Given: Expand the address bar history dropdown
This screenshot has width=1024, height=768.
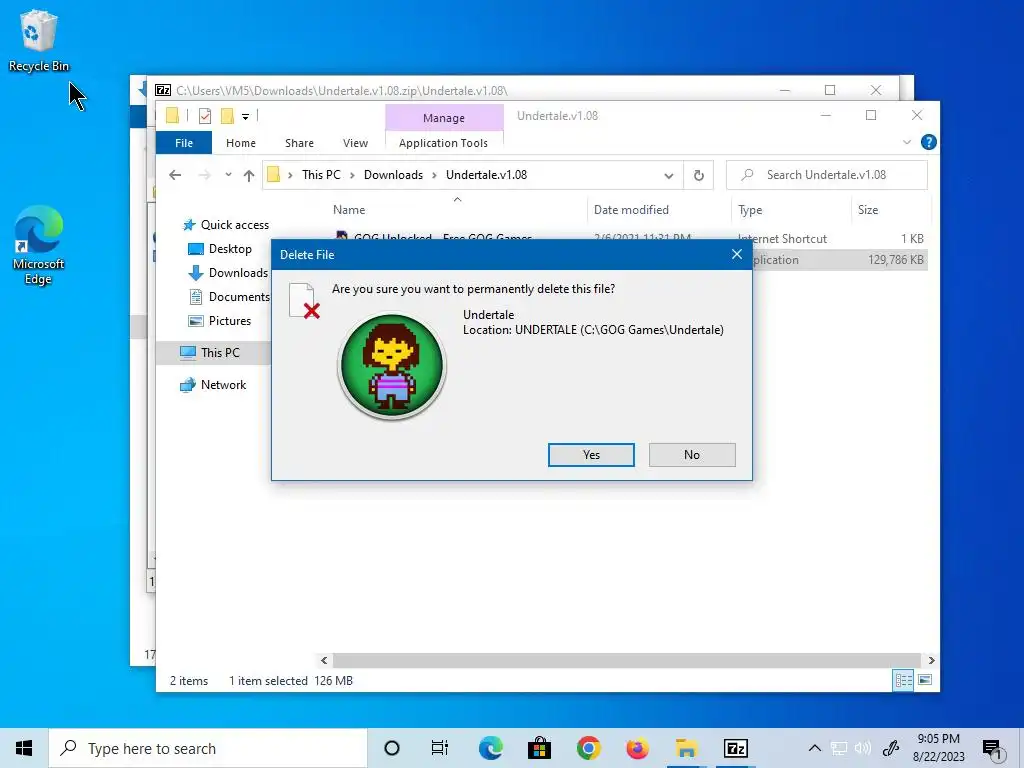Looking at the screenshot, I should pyautogui.click(x=669, y=175).
